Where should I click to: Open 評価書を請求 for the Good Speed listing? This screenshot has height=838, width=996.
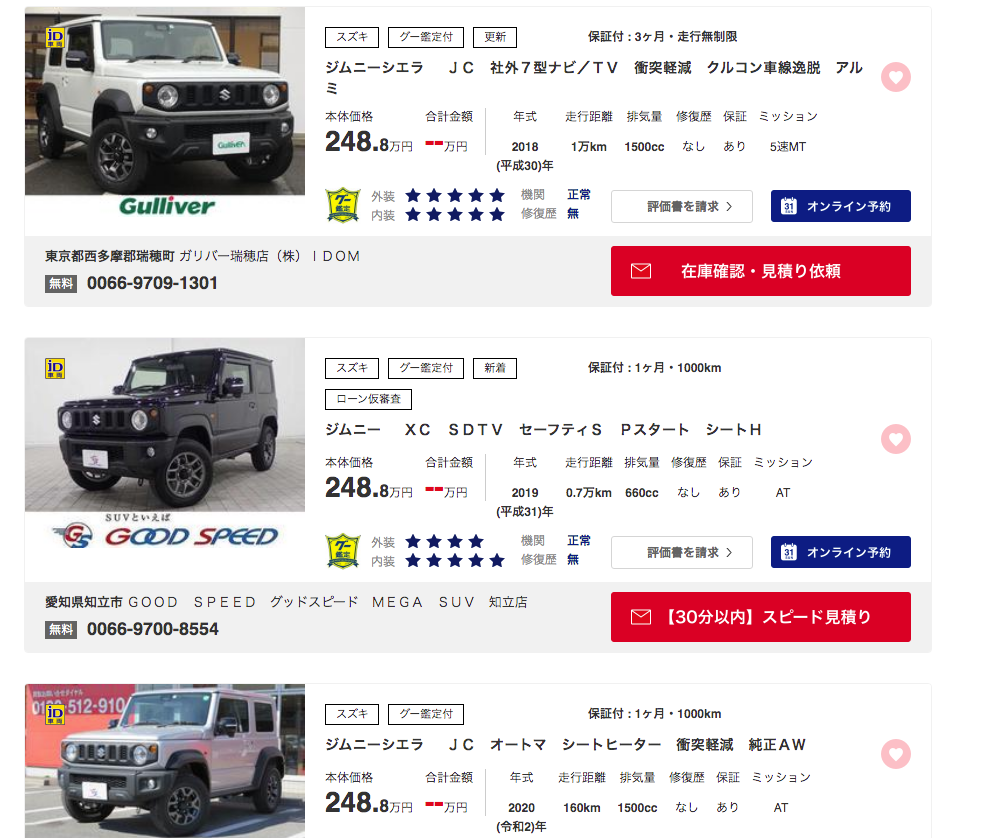click(x=682, y=553)
